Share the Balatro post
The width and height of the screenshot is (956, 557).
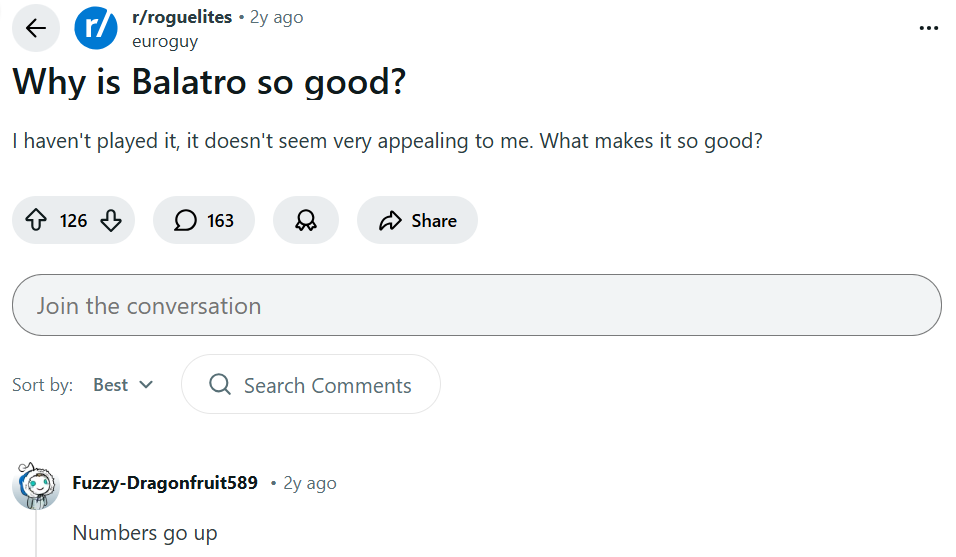tap(417, 221)
